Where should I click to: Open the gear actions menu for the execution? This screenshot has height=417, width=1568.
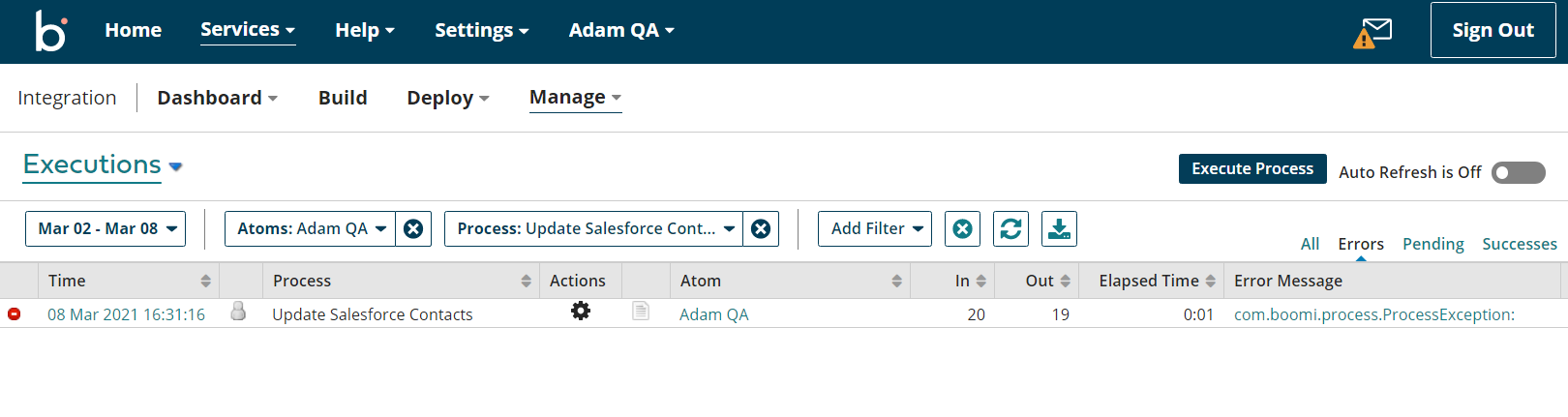tap(580, 312)
